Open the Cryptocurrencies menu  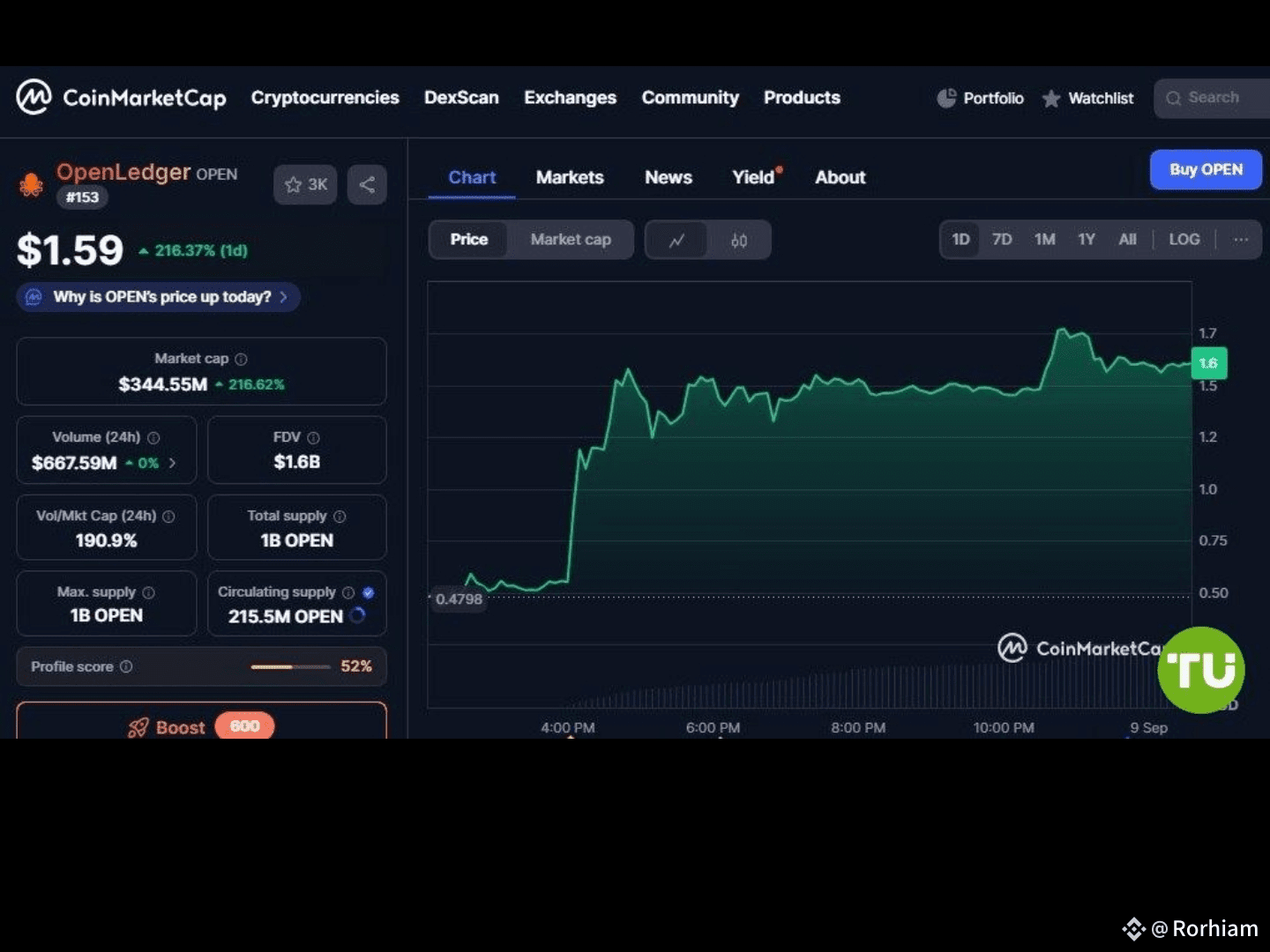325,98
